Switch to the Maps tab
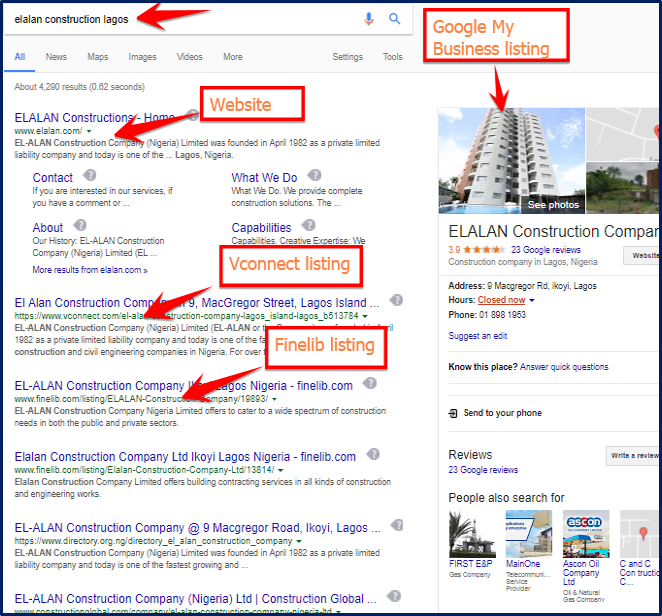The image size is (662, 616). click(98, 57)
